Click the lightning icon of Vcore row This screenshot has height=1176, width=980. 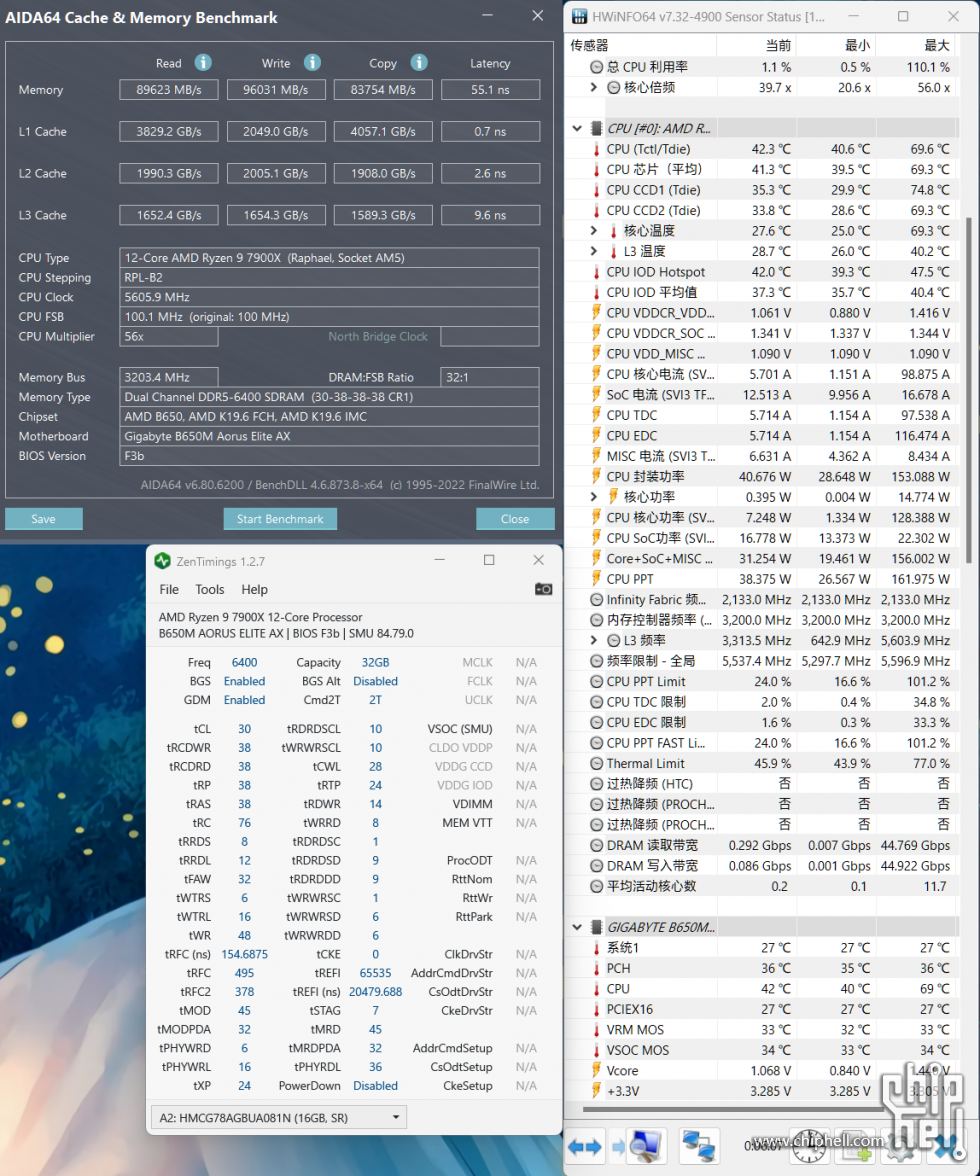[x=597, y=1071]
